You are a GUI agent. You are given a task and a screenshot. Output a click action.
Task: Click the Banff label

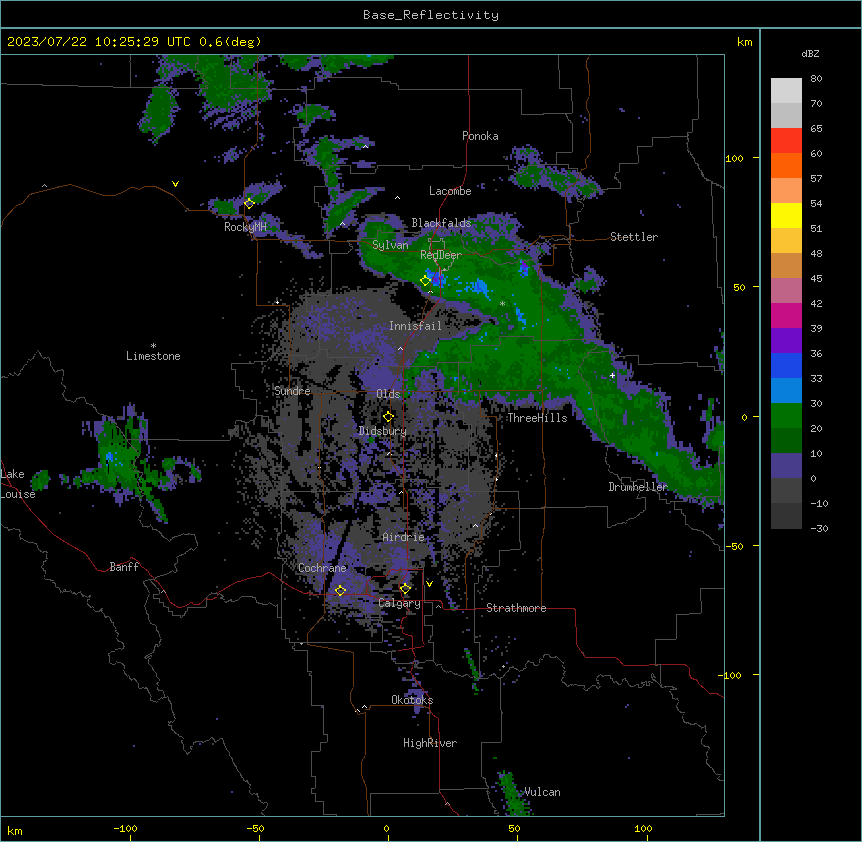point(124,567)
